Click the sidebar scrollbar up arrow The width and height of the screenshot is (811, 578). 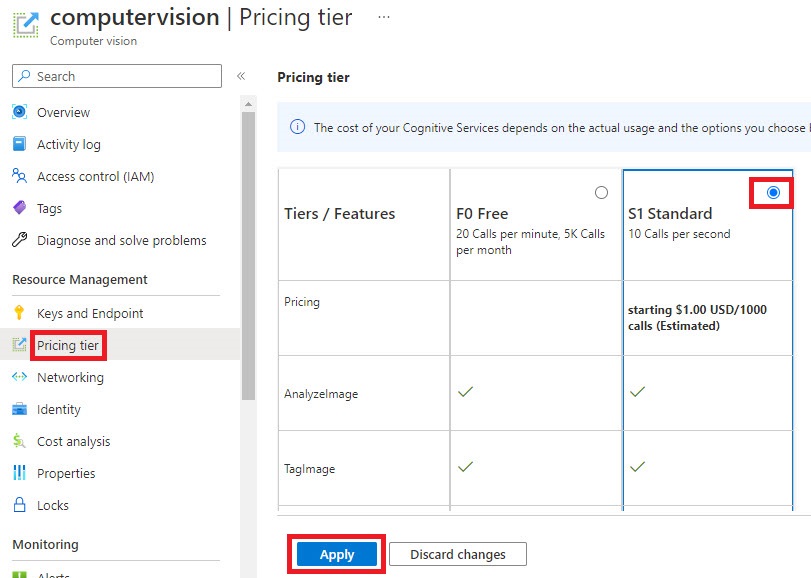pyautogui.click(x=248, y=104)
